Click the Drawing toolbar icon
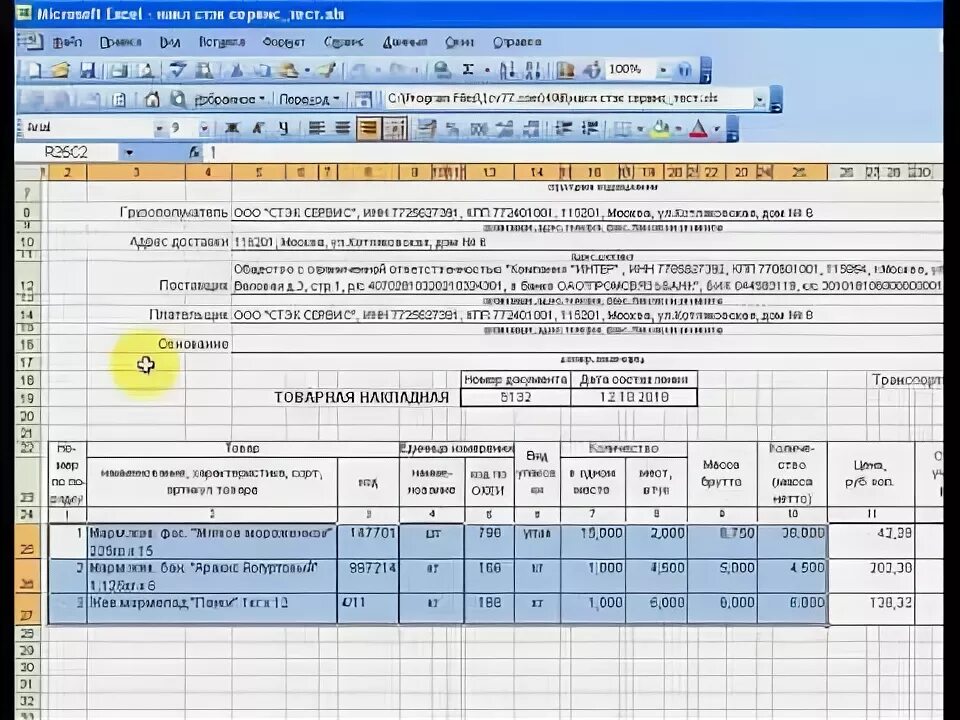This screenshot has width=960, height=720. point(592,70)
